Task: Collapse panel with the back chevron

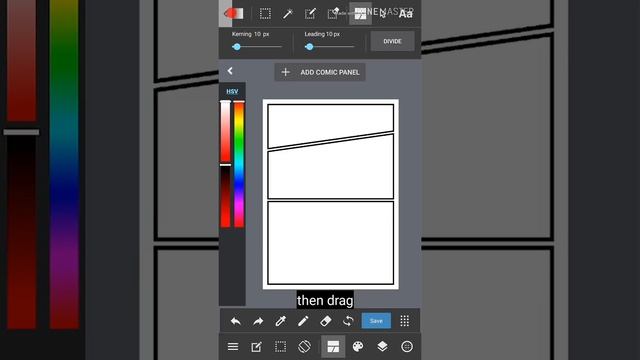Action: tap(230, 71)
